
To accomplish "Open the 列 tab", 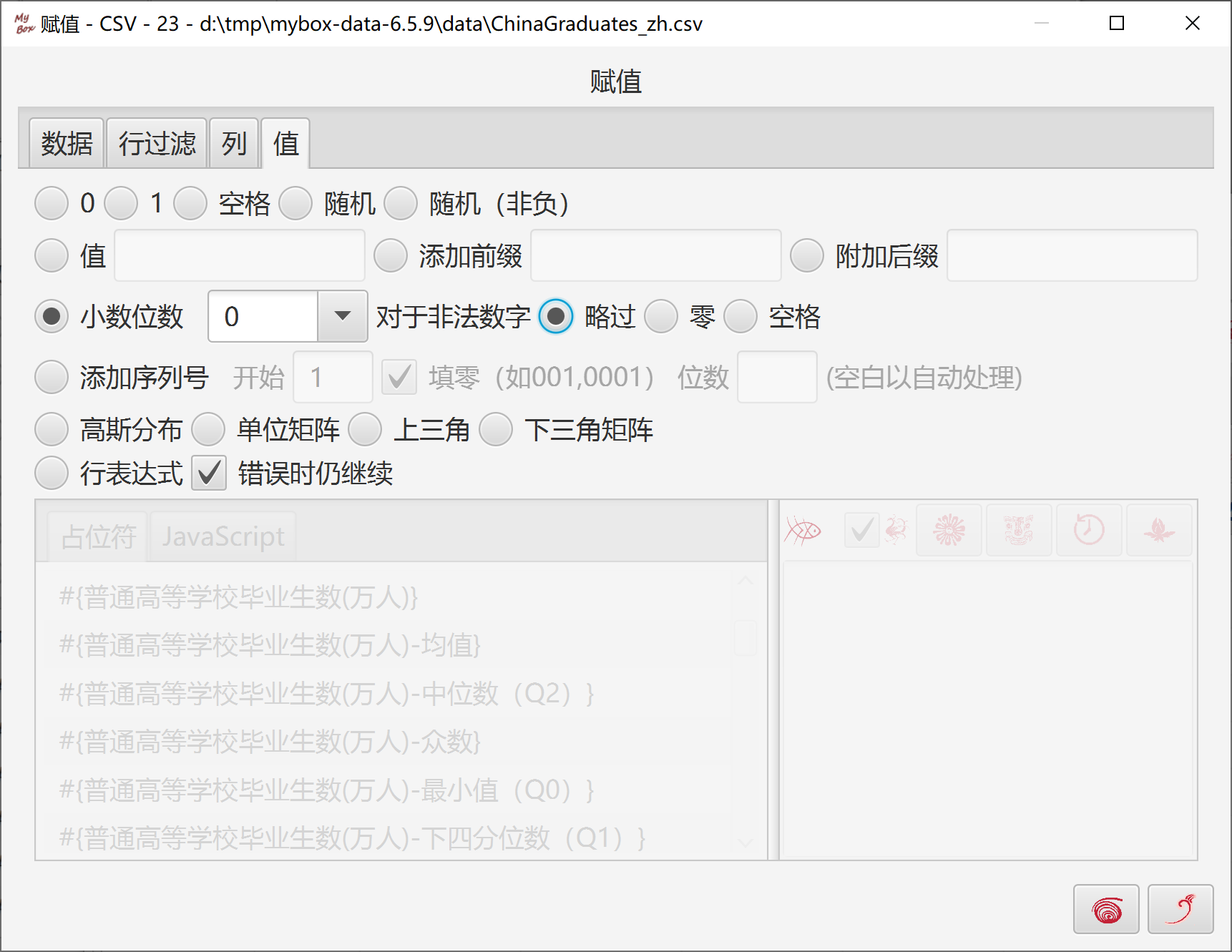I will coord(234,144).
